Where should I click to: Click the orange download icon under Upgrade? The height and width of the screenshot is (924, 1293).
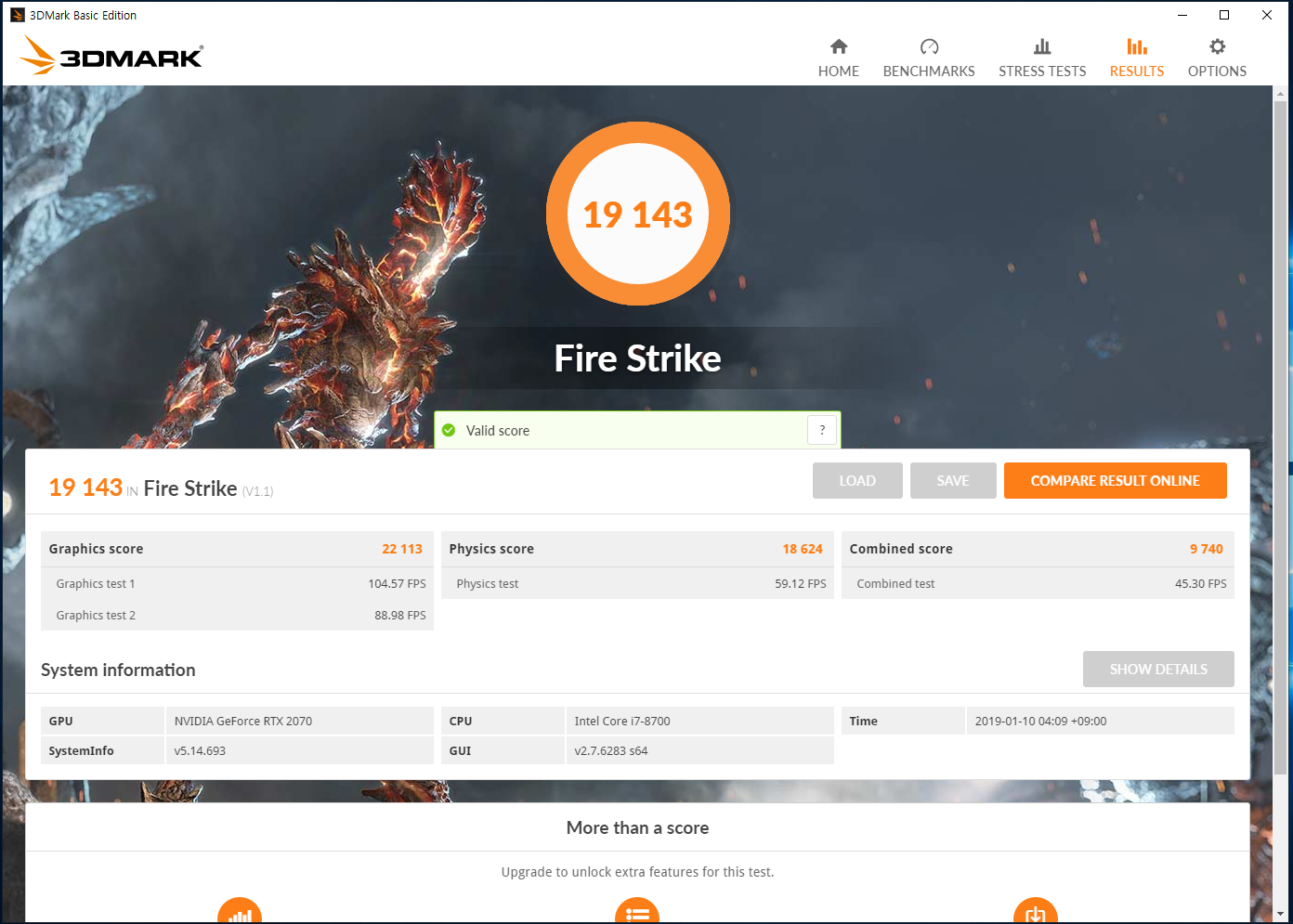pyautogui.click(x=1035, y=912)
